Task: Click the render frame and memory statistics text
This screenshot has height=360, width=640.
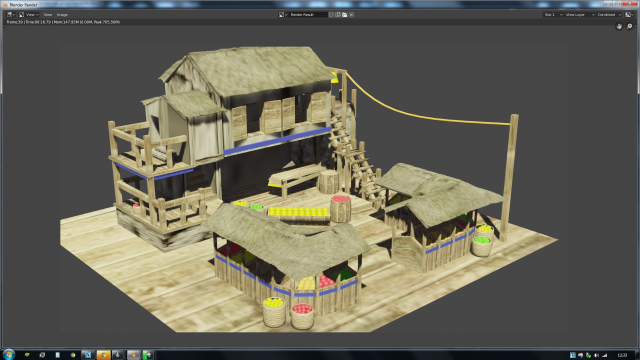Action: (x=63, y=22)
